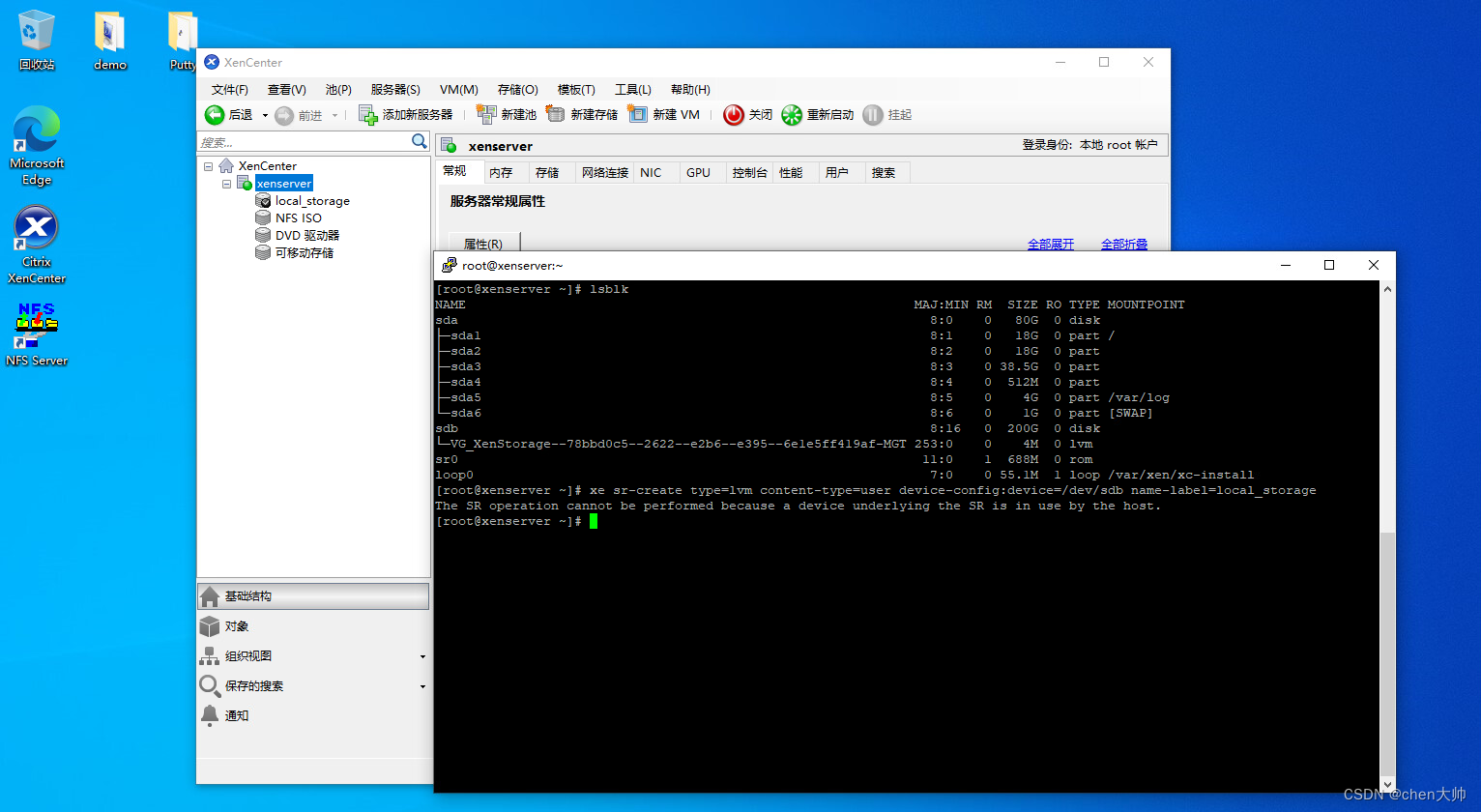Open the 组织视图 dropdown arrow

pos(422,657)
